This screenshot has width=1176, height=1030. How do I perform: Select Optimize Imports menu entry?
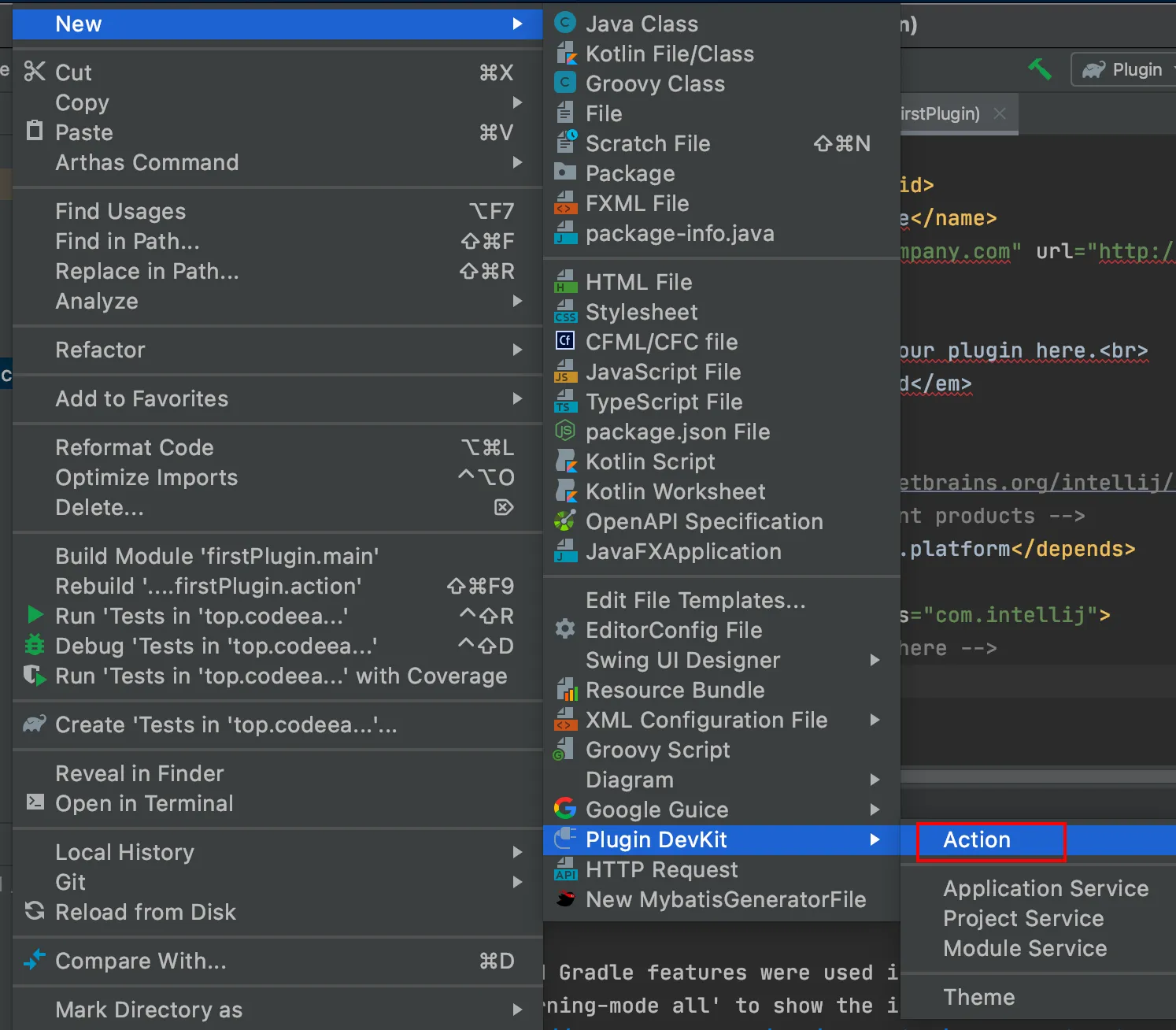278,477
